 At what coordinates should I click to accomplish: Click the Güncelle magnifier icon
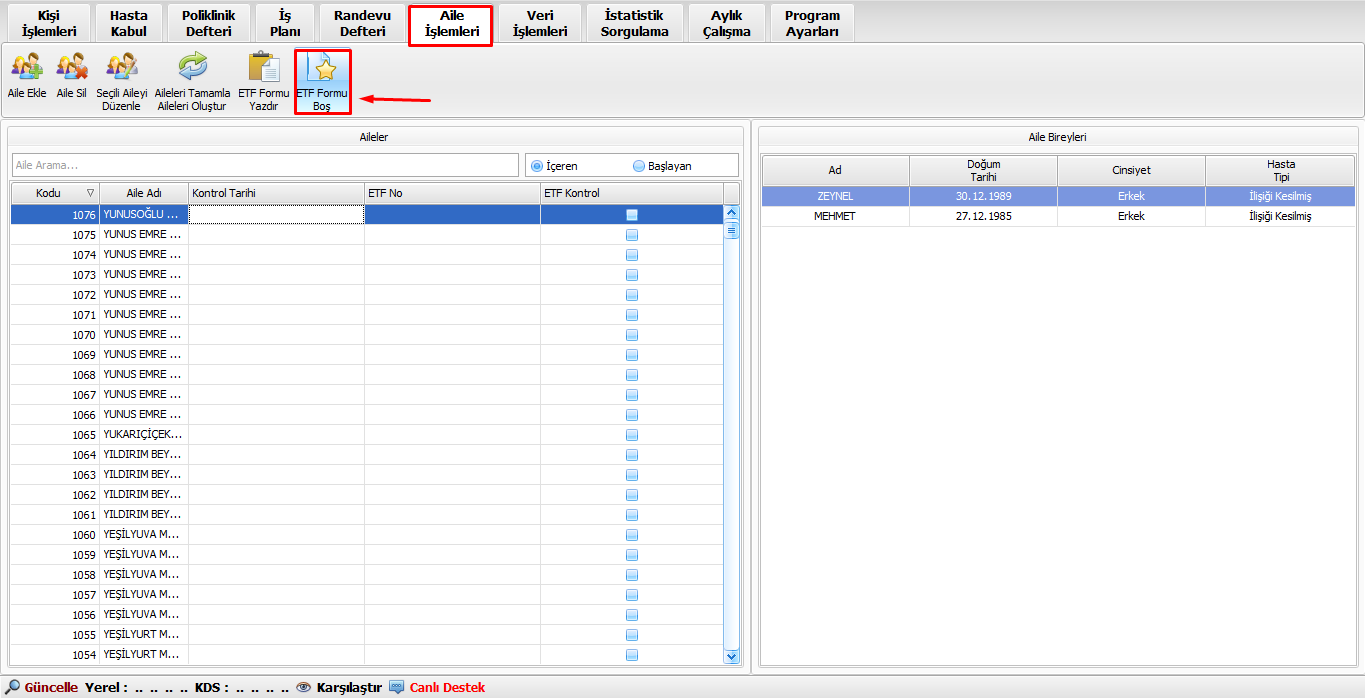coord(13,687)
